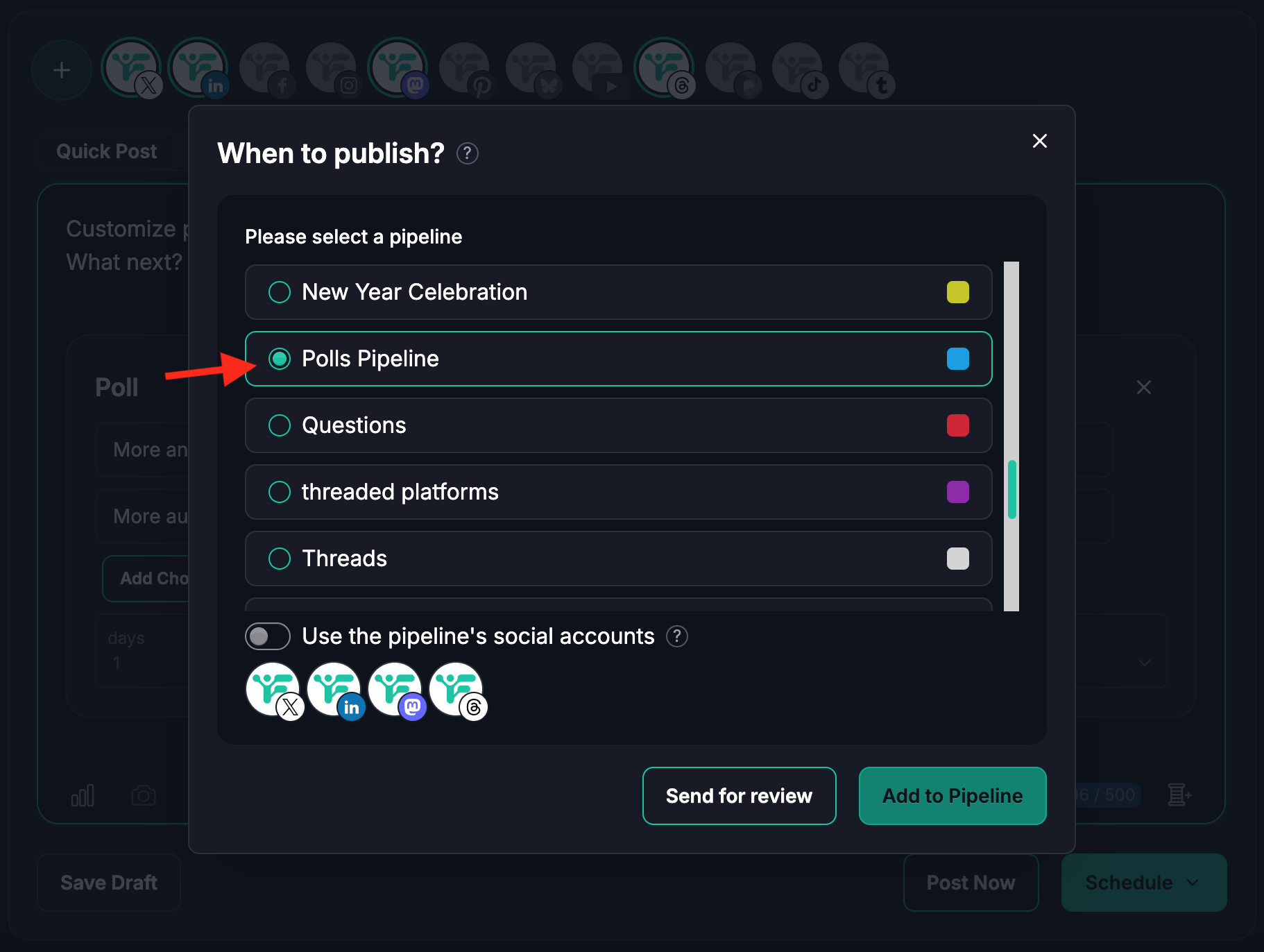Click the pipeline list scrollbar thumb

1012,489
